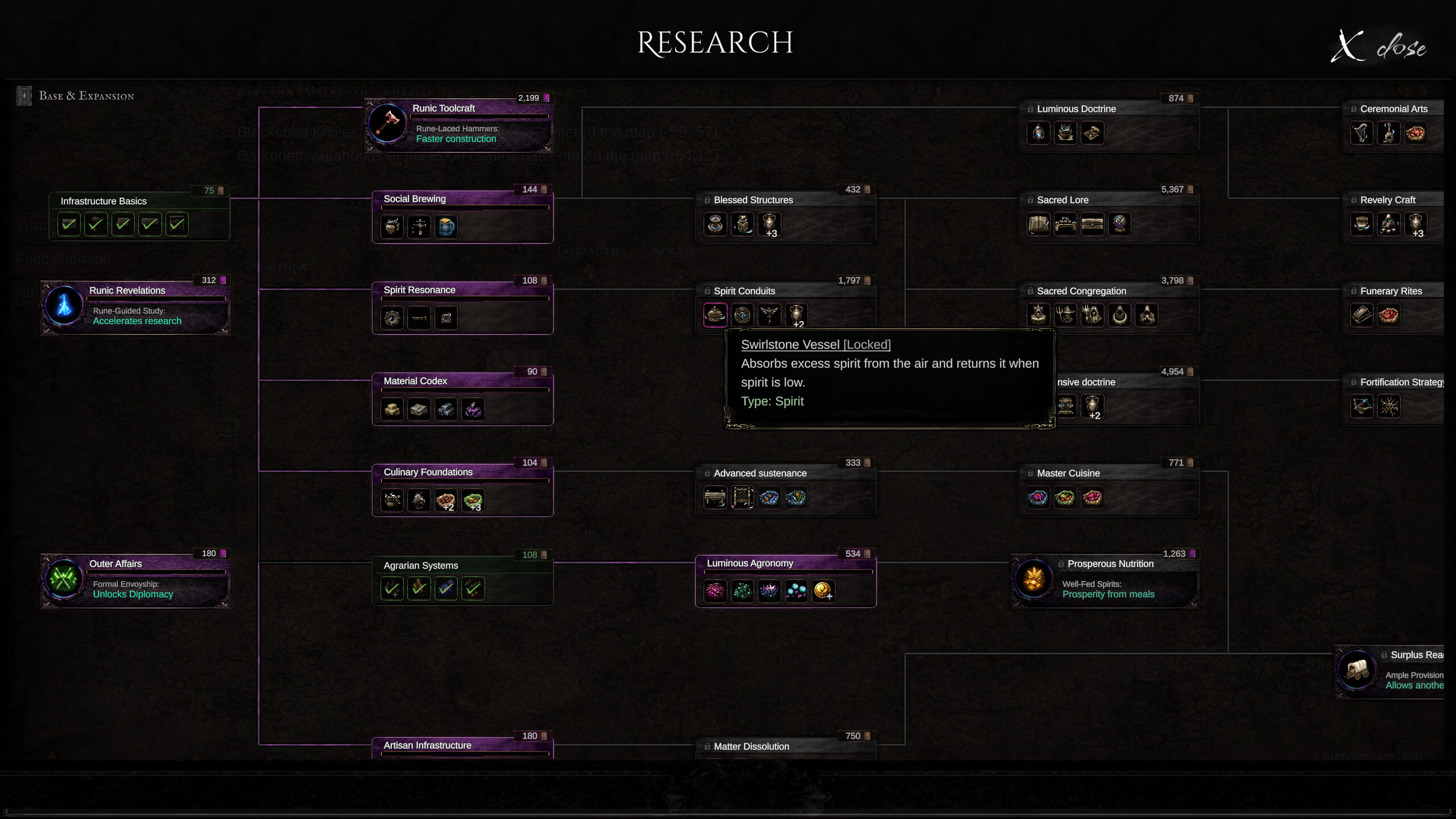Click third checkmark in Infrastructure Basics

click(x=123, y=224)
